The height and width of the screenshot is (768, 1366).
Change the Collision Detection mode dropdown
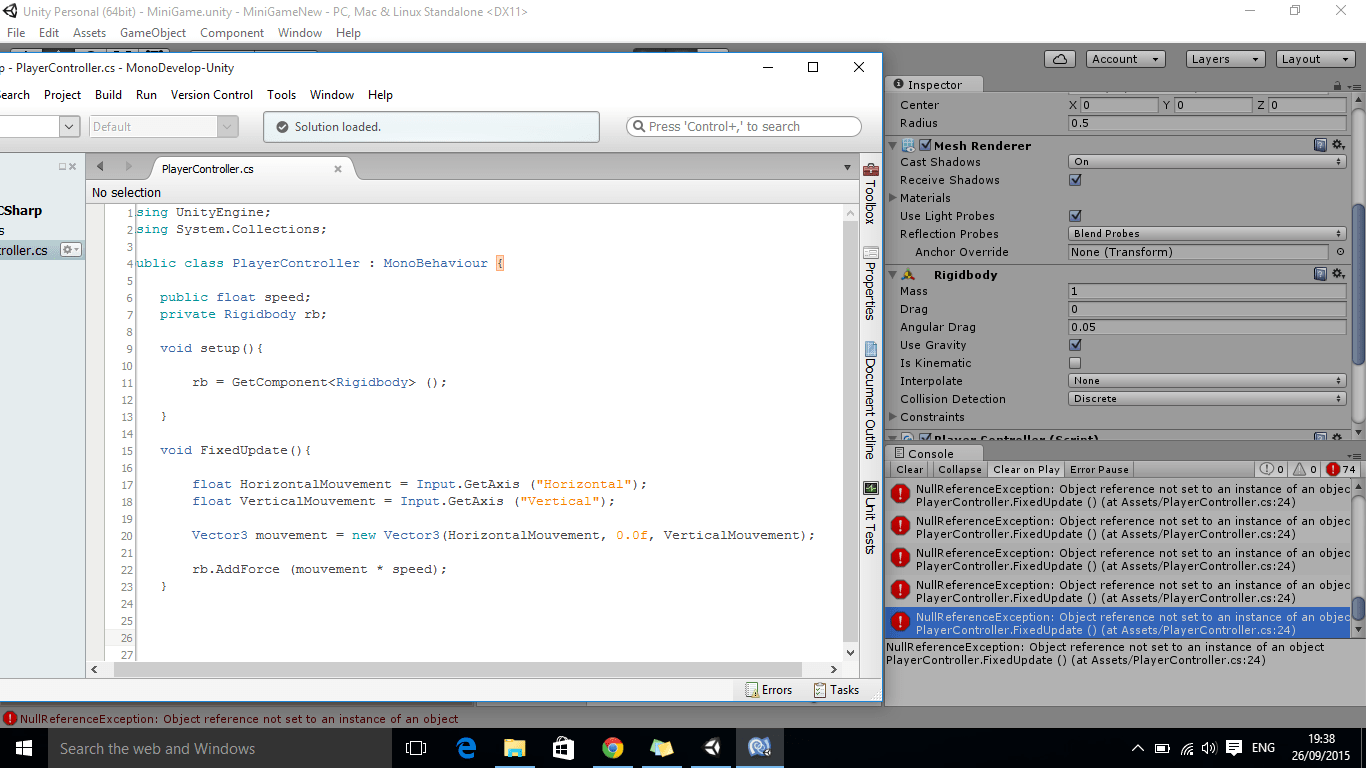pyautogui.click(x=1205, y=398)
